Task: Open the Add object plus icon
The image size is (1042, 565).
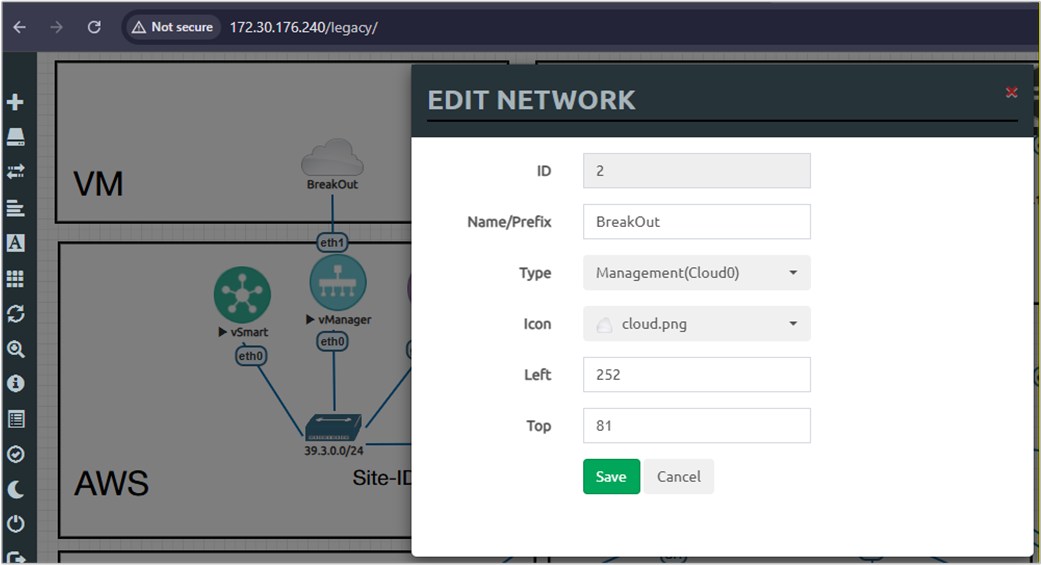Action: [15, 102]
